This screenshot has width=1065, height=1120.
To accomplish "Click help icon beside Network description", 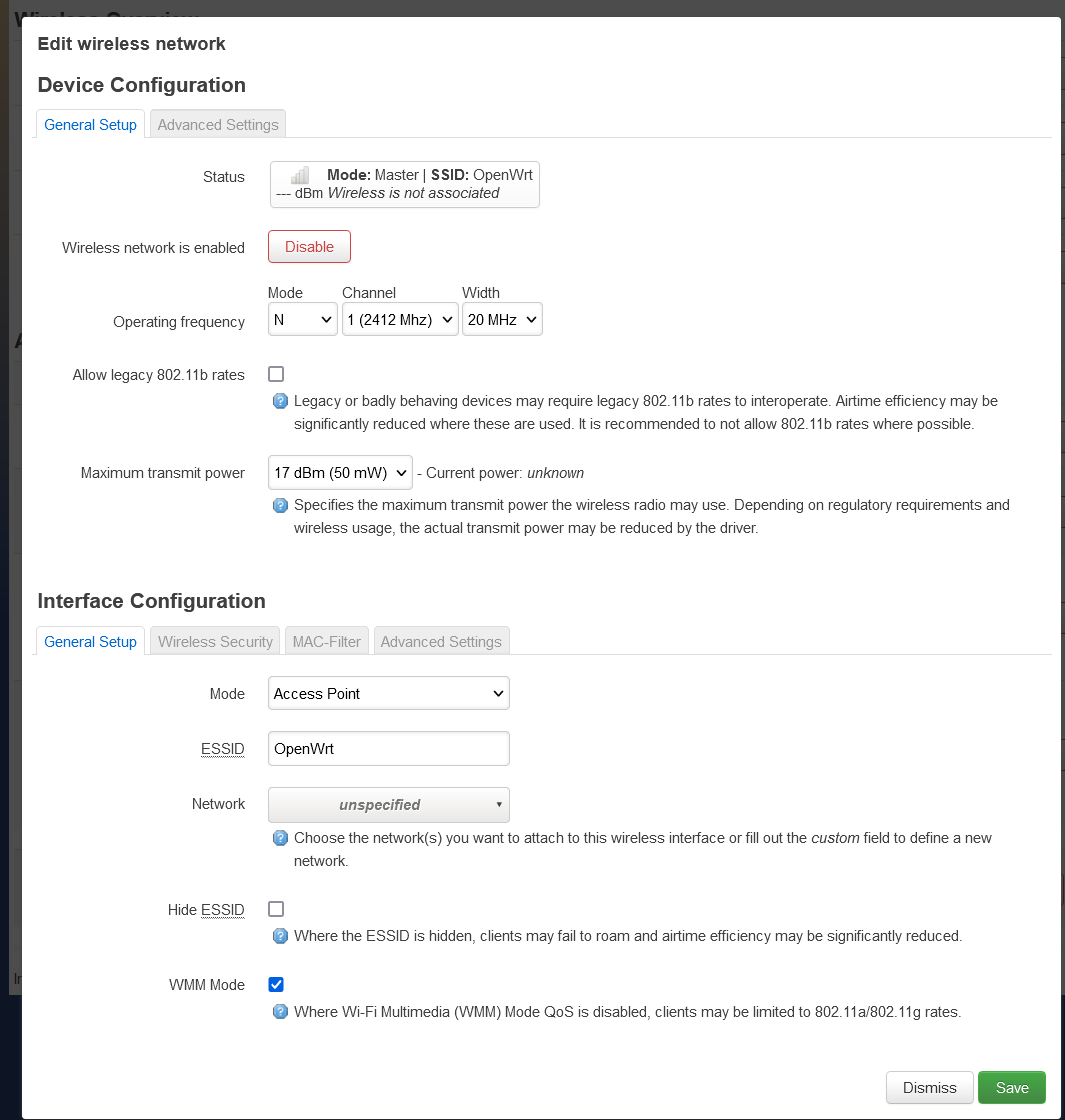I will click(x=281, y=838).
